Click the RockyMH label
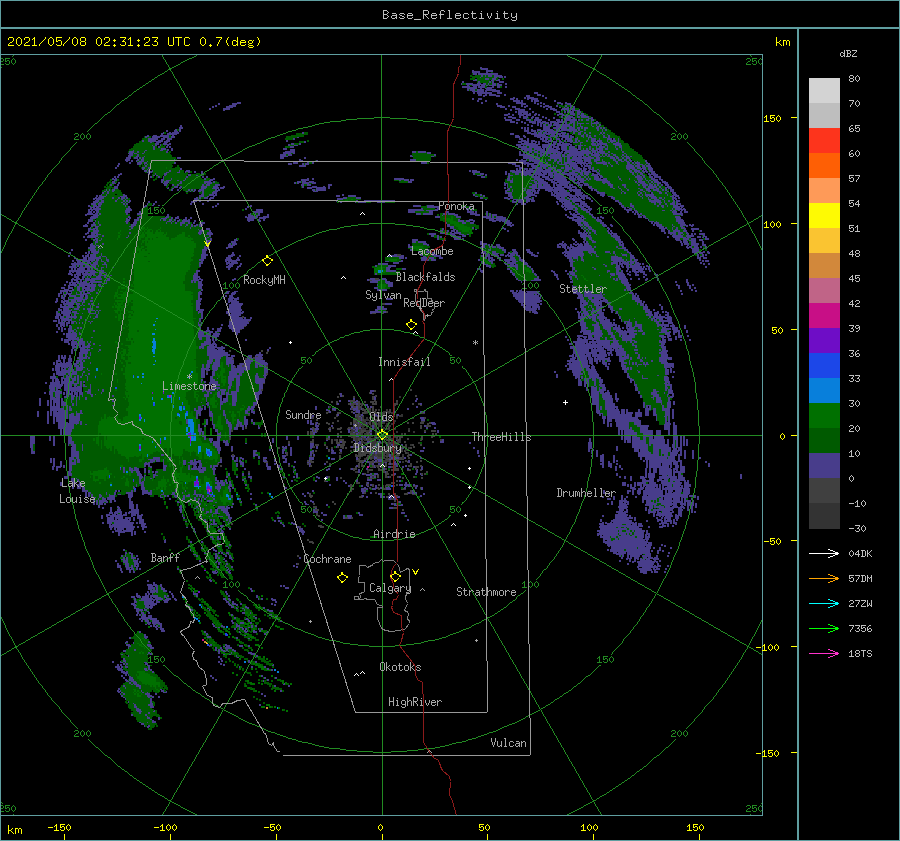Viewport: 900px width, 841px height. coord(264,280)
